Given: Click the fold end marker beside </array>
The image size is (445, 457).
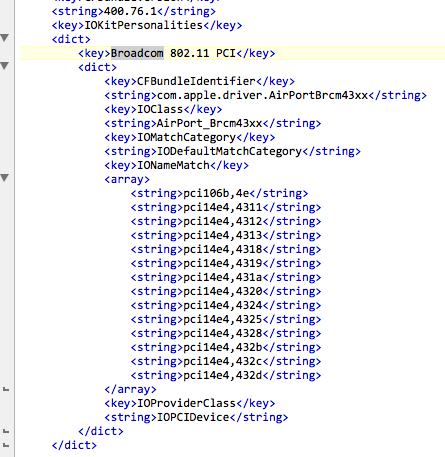Looking at the screenshot, I should [x=6, y=389].
